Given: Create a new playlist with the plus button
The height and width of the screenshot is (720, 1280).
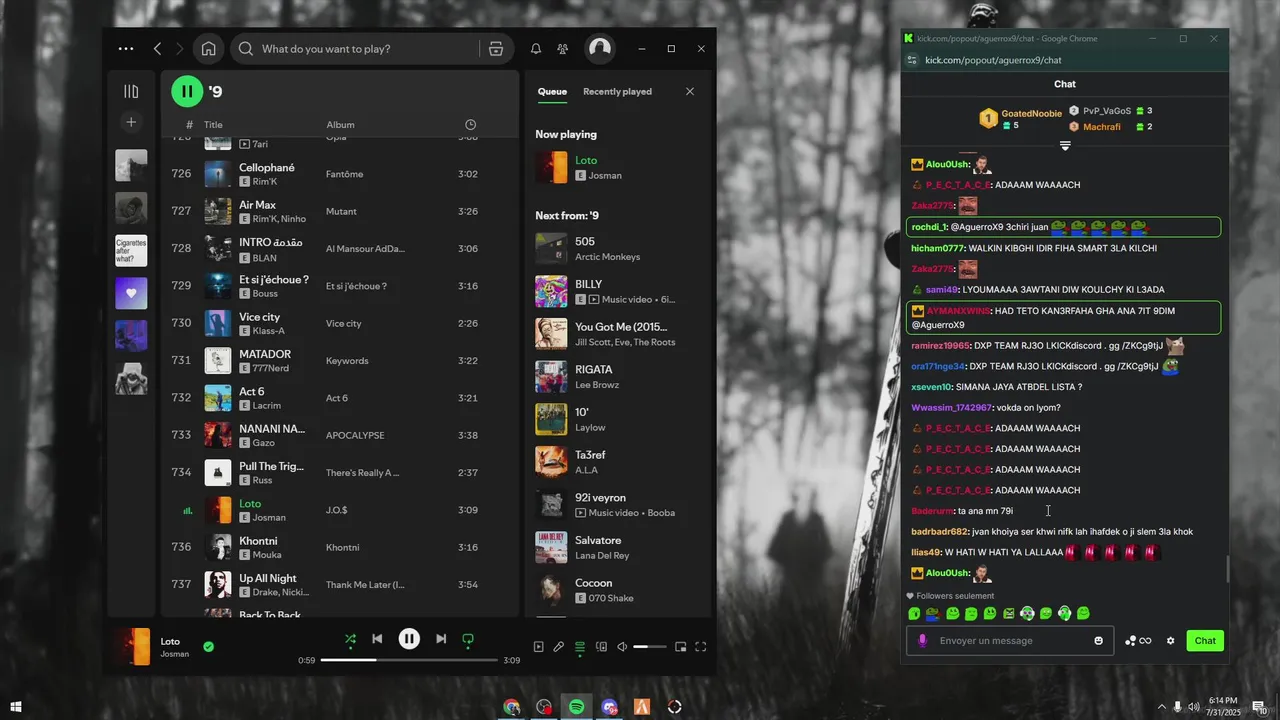Looking at the screenshot, I should tap(131, 122).
